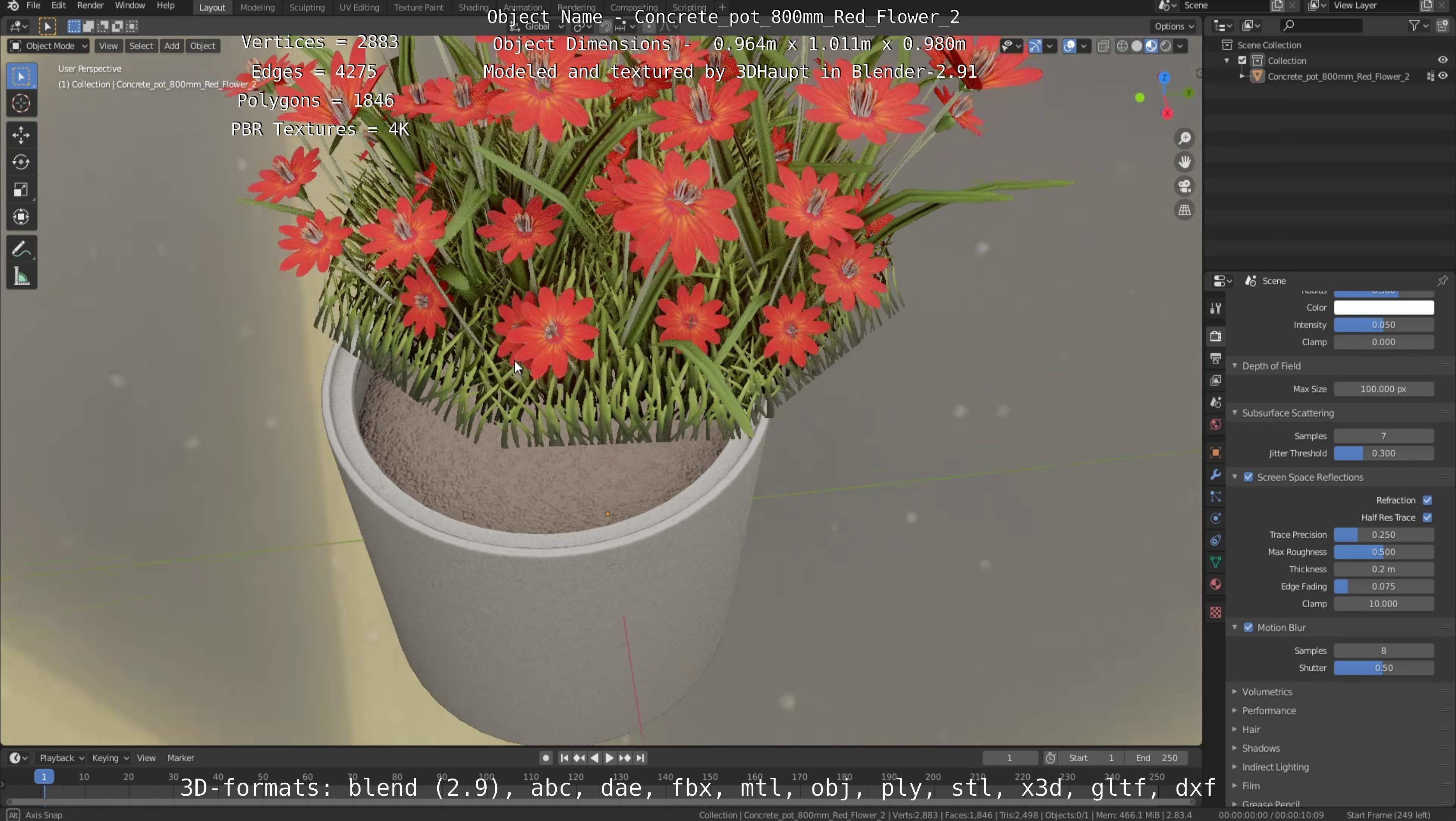The height and width of the screenshot is (821, 1456).
Task: Open the viewport Options dropdown
Action: pos(1173,26)
